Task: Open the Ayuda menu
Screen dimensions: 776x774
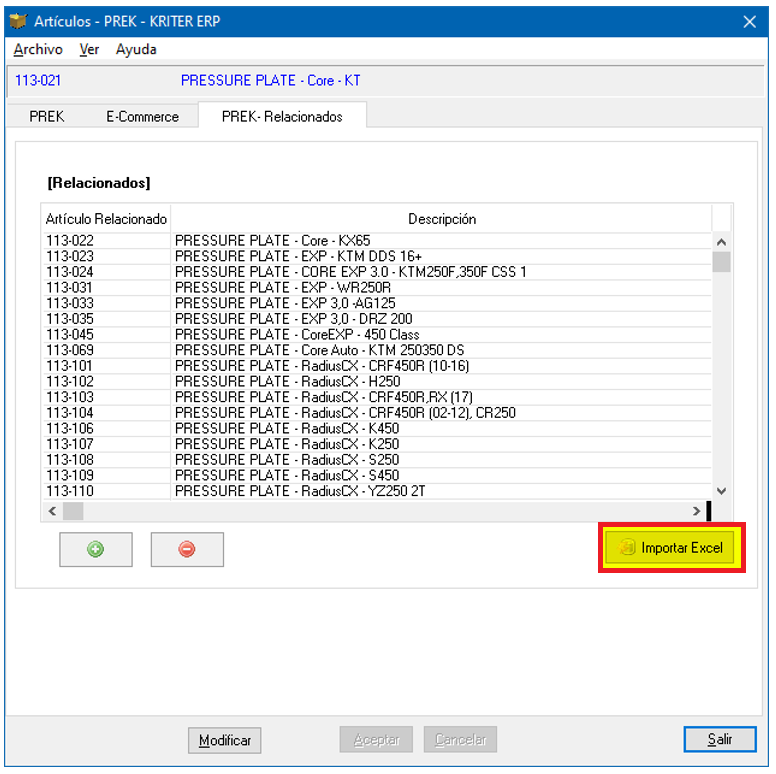Action: [136, 49]
